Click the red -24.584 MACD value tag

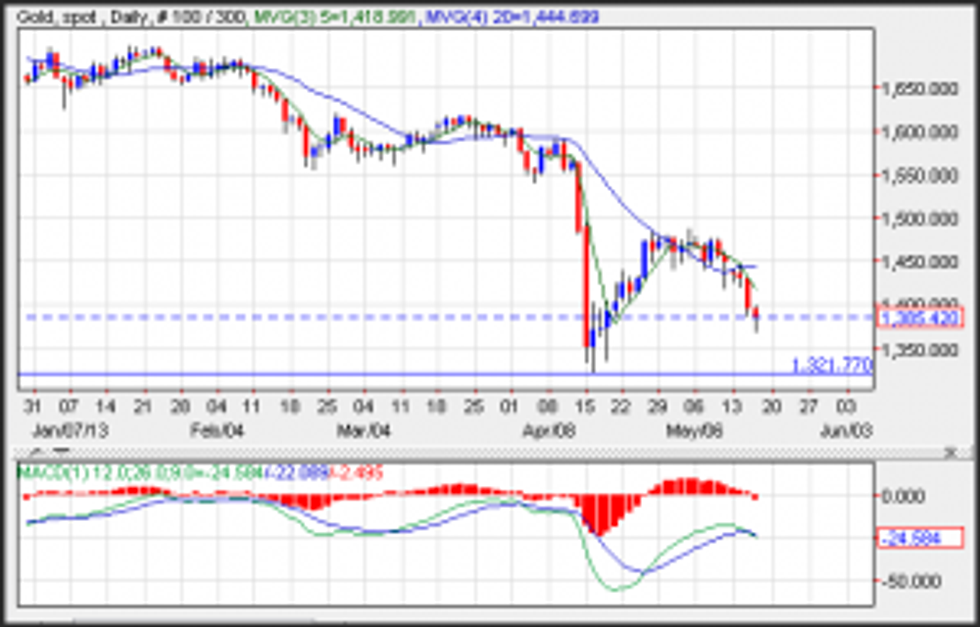click(x=918, y=539)
